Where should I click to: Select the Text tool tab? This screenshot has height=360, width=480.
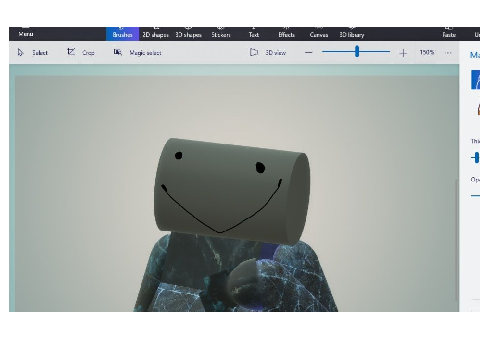[254, 34]
